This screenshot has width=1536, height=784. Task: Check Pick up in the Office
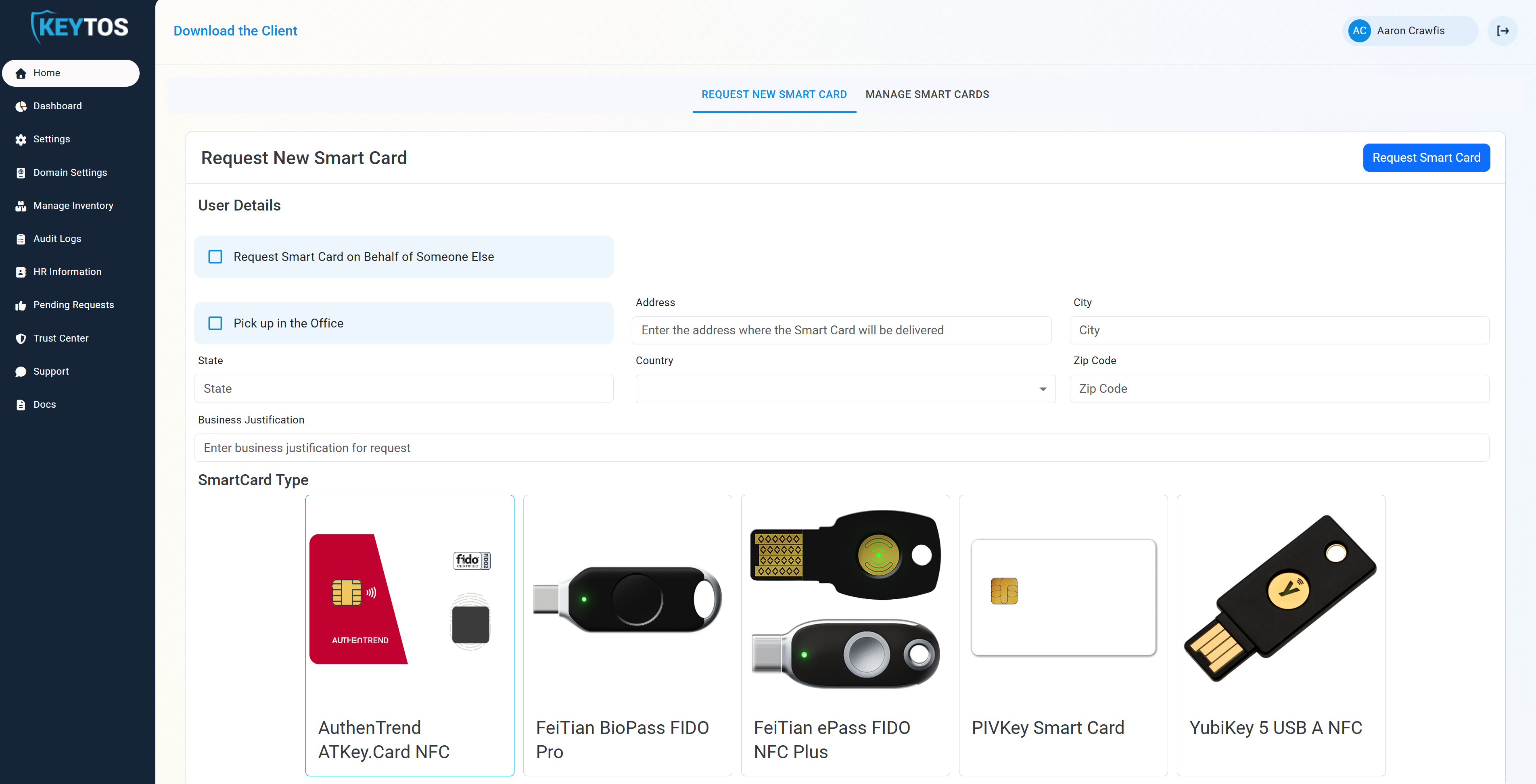pyautogui.click(x=215, y=323)
